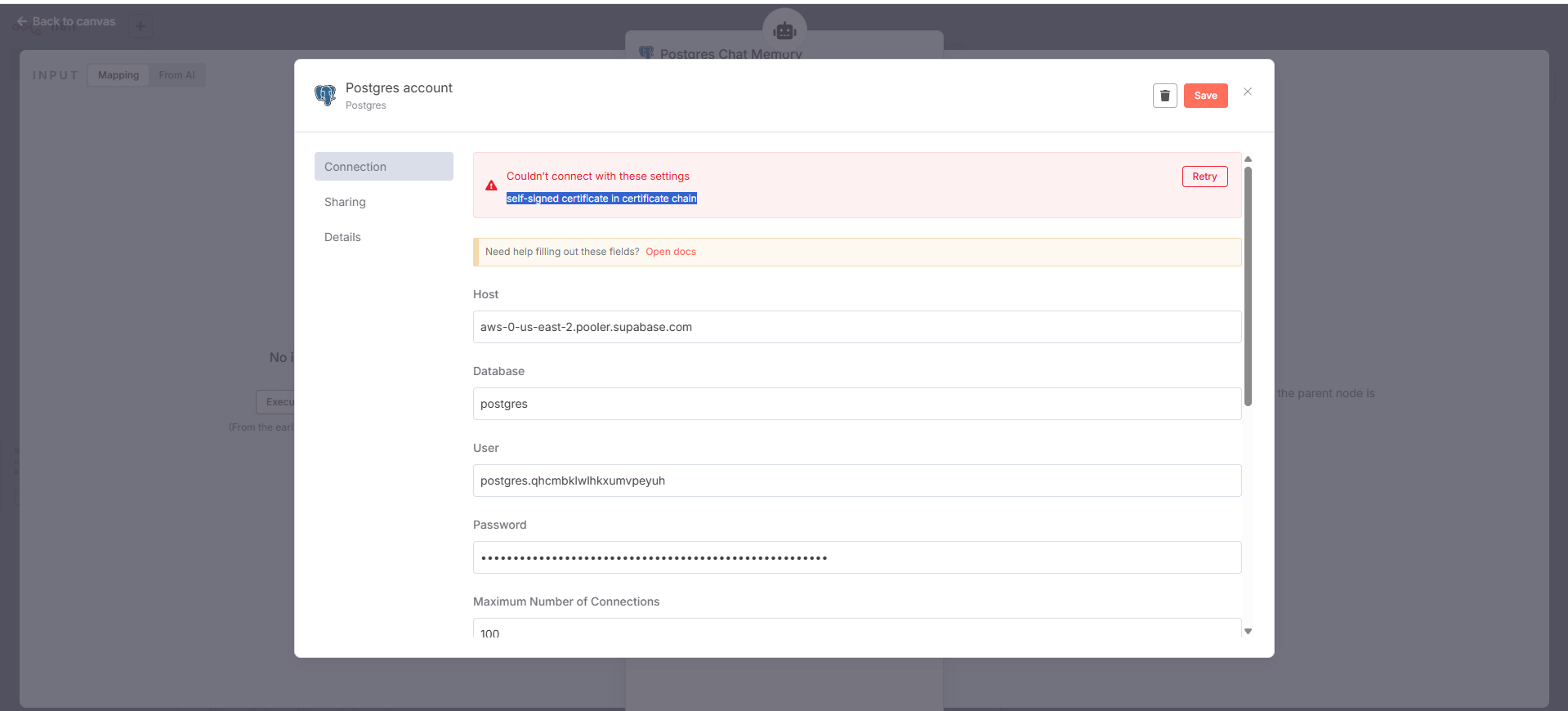Select the Mapping tab in Input panel

[x=118, y=75]
